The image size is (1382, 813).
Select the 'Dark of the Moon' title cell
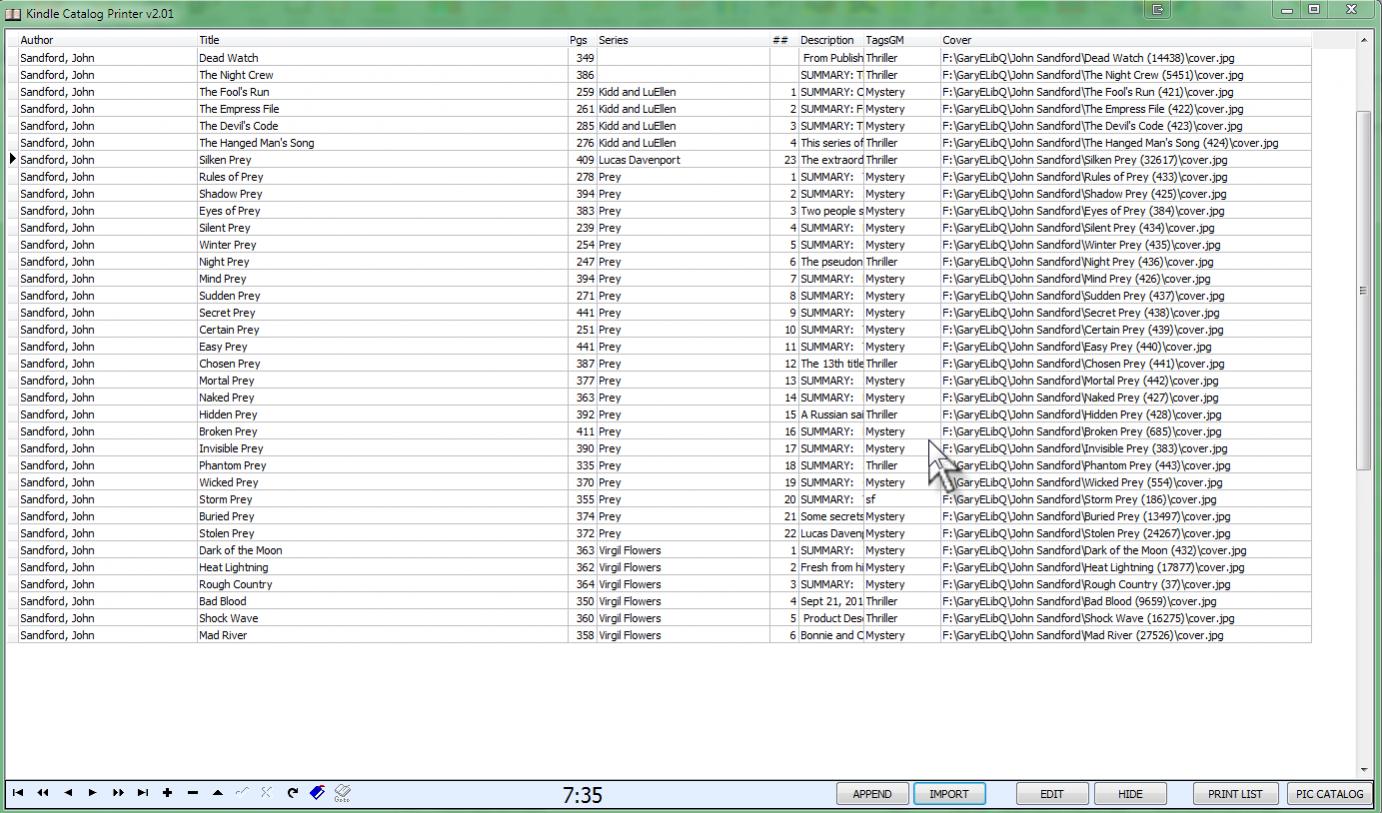382,551
